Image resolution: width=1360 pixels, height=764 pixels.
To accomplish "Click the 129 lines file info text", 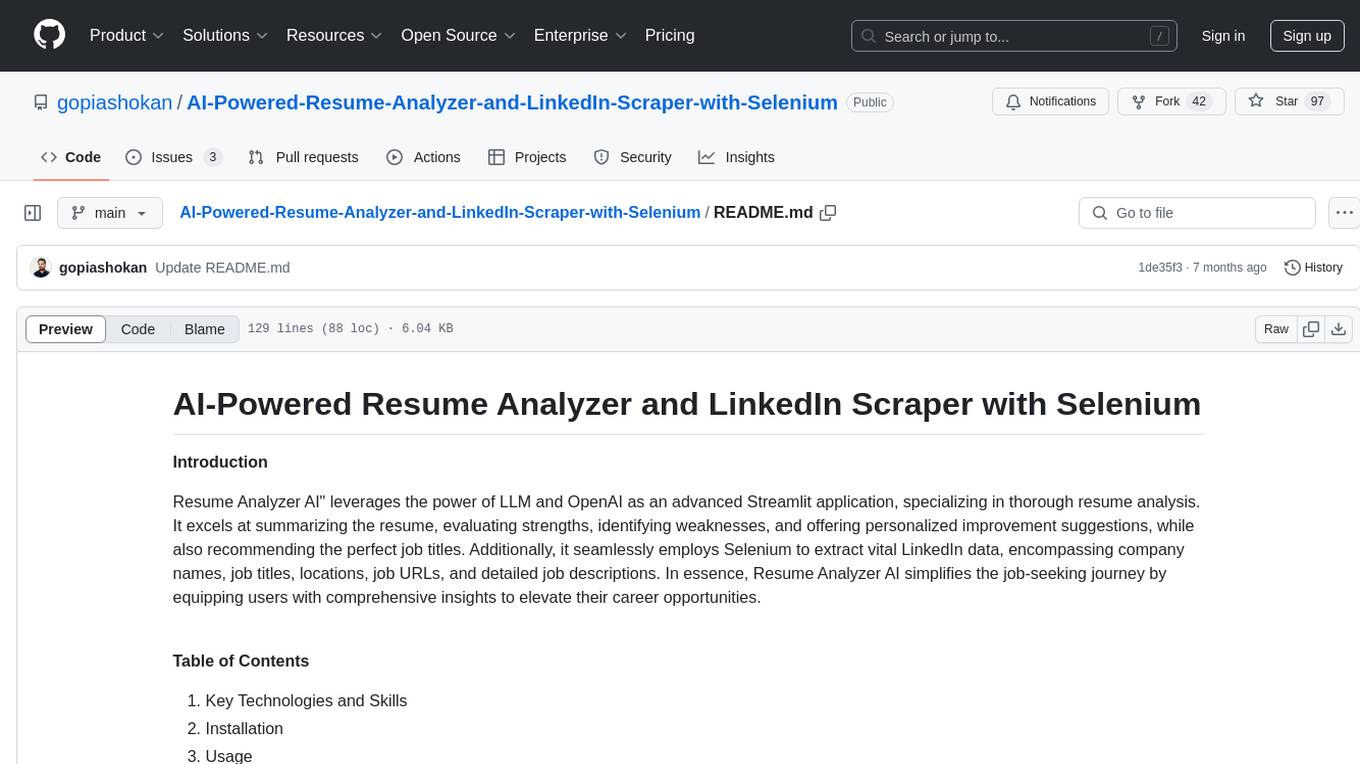I will (350, 329).
